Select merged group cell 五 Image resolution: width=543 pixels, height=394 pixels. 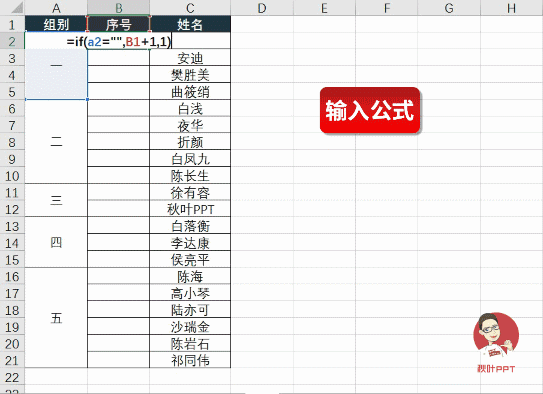point(56,318)
